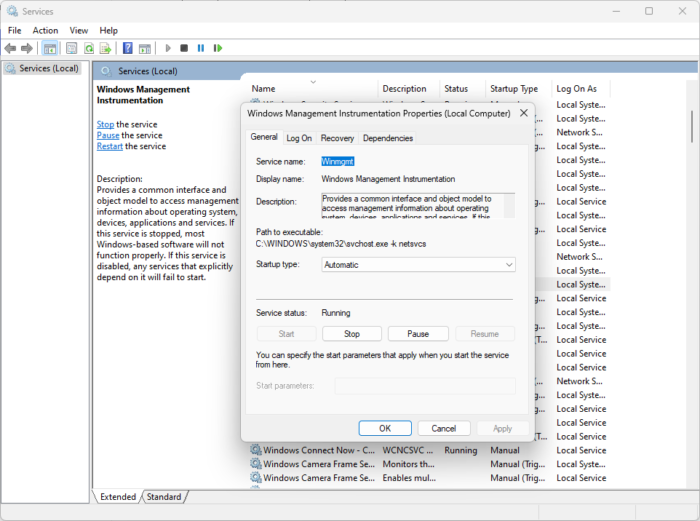Click gear icon of Windows Connect Now row
Screen dimensions: 700x521
coord(255,450)
